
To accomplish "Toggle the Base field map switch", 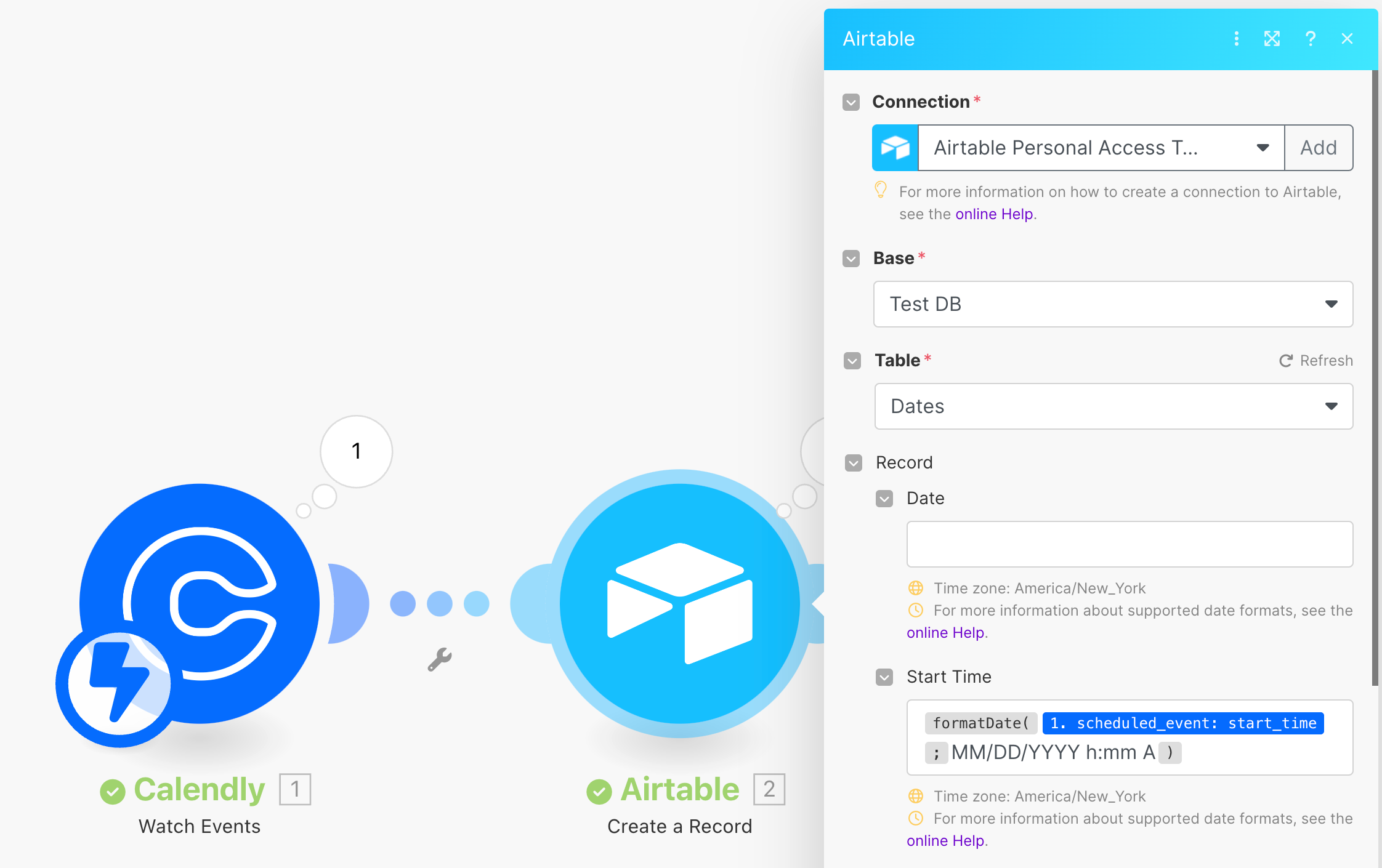I will point(851,258).
